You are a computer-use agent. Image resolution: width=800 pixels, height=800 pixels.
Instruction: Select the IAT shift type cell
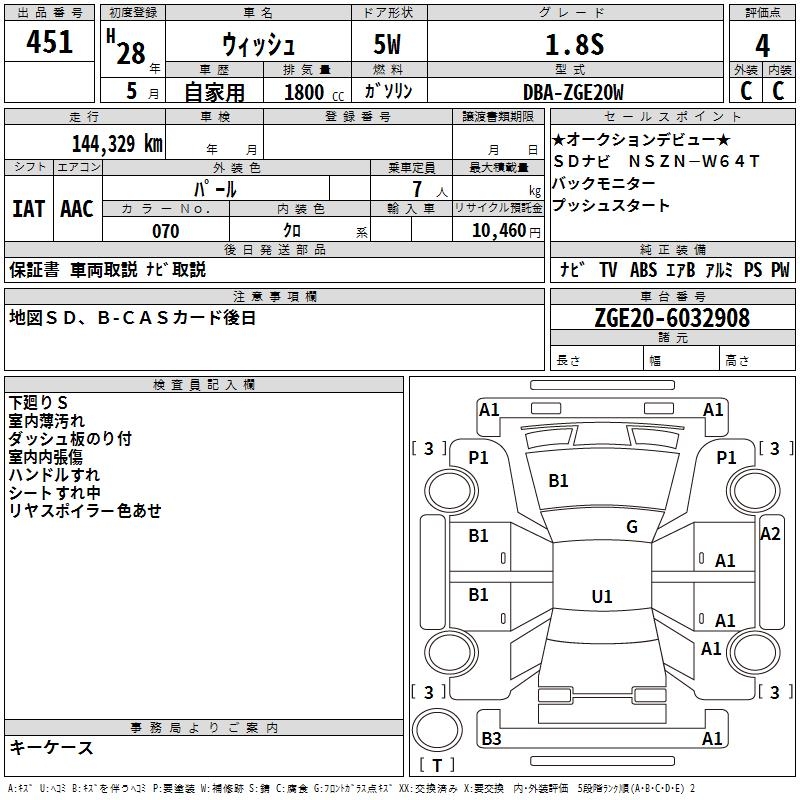click(x=28, y=209)
